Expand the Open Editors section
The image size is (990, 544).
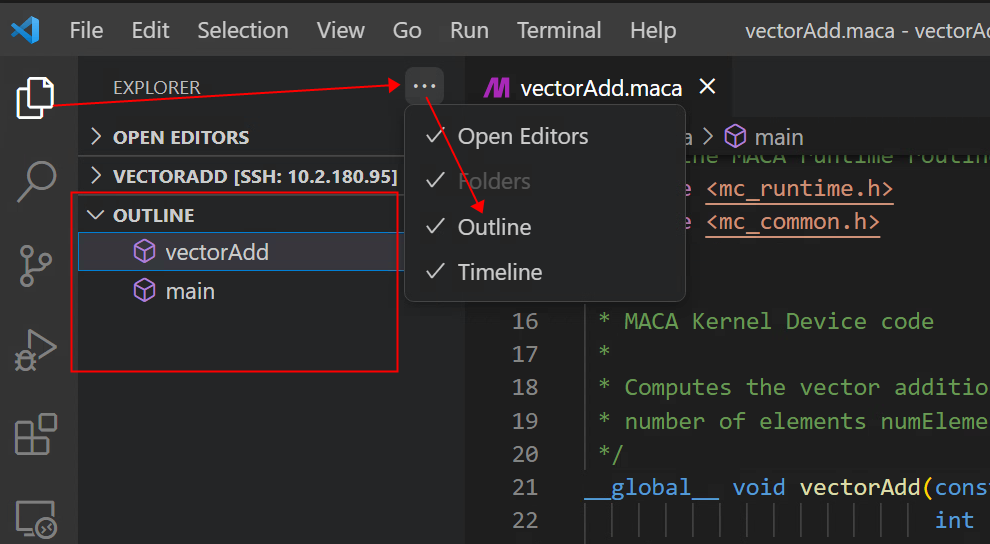(180, 137)
